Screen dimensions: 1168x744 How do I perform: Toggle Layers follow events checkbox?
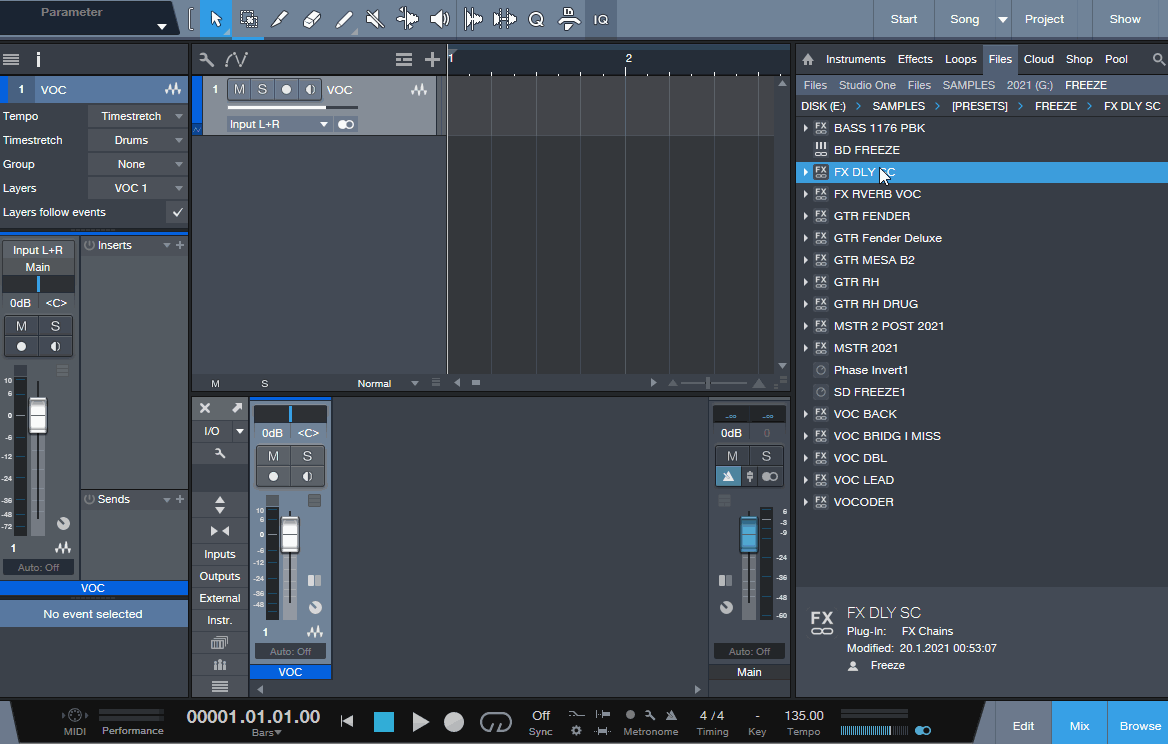177,212
